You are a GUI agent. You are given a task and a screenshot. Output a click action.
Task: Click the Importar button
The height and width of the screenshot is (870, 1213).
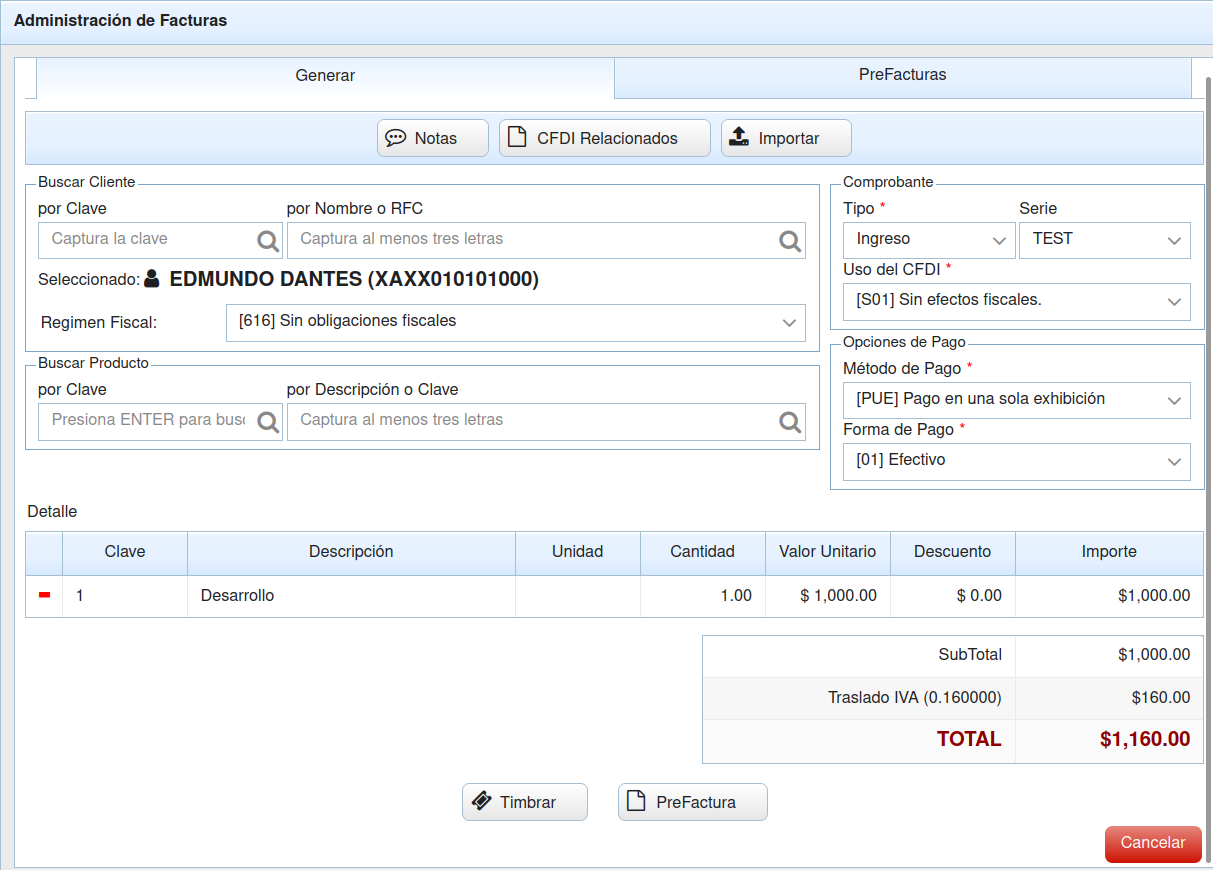tap(786, 138)
